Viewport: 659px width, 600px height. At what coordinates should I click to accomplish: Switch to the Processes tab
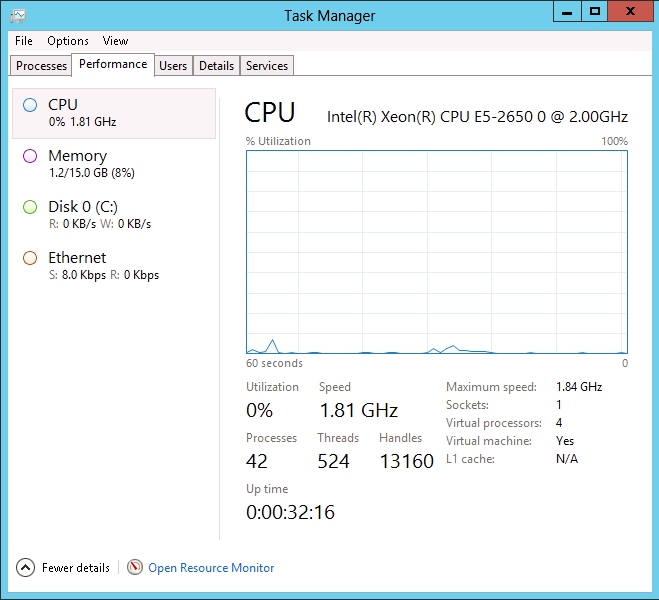41,66
